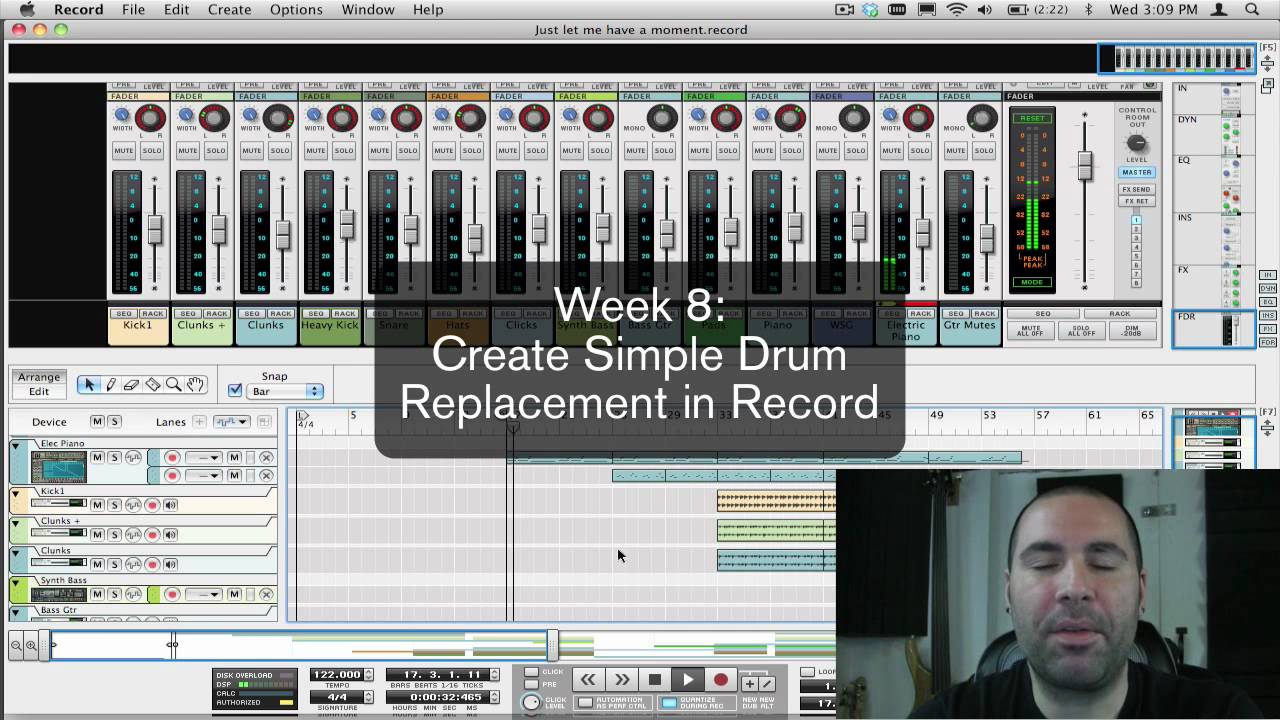1280x720 pixels.
Task: Select the Eraser tool
Action: (x=131, y=385)
